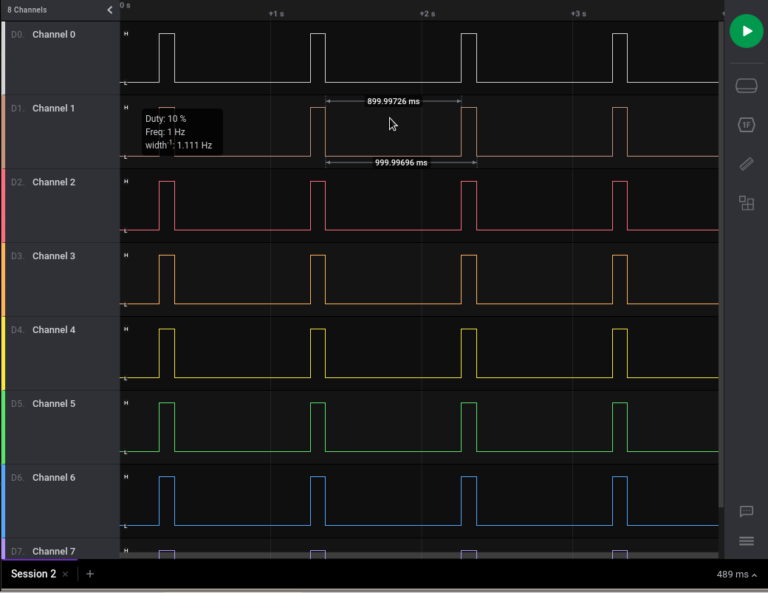Image resolution: width=768 pixels, height=593 pixels.
Task: Open the feedback chat bubble icon
Action: [x=746, y=511]
